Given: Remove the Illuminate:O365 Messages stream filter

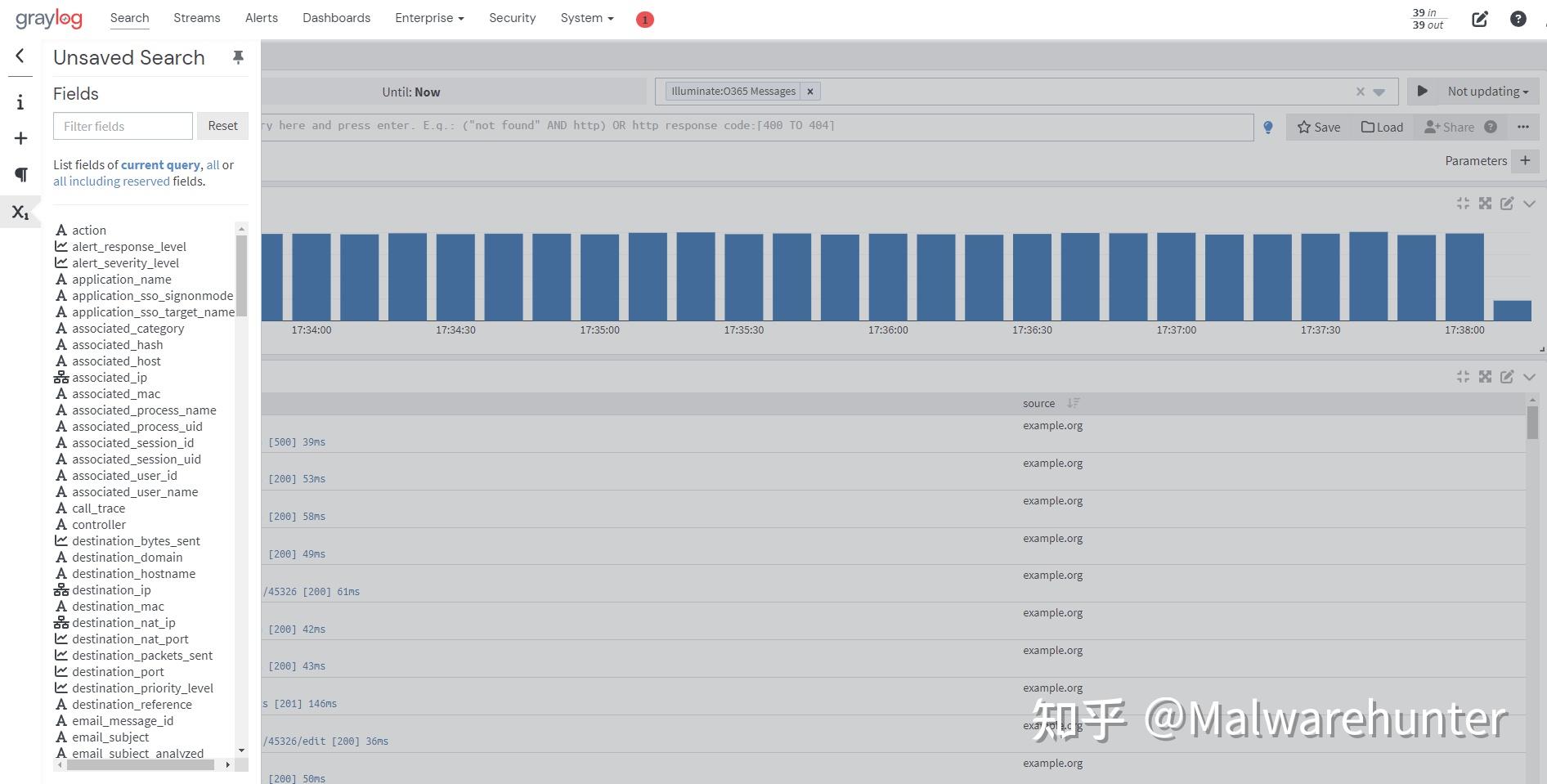Looking at the screenshot, I should tap(809, 91).
